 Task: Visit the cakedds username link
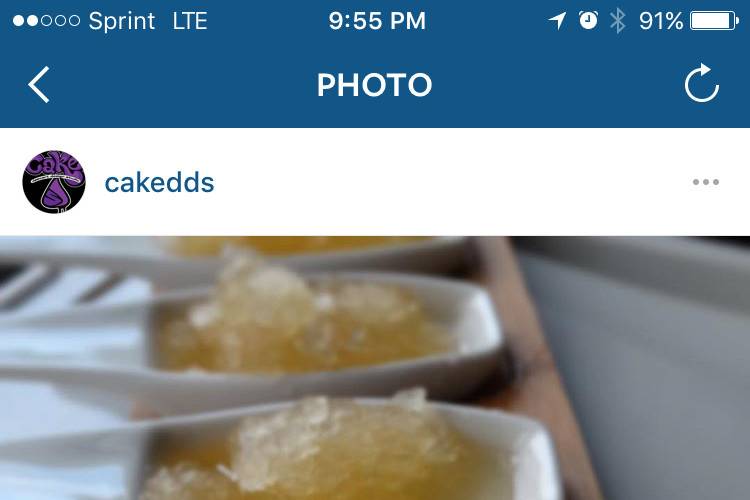pyautogui.click(x=159, y=183)
